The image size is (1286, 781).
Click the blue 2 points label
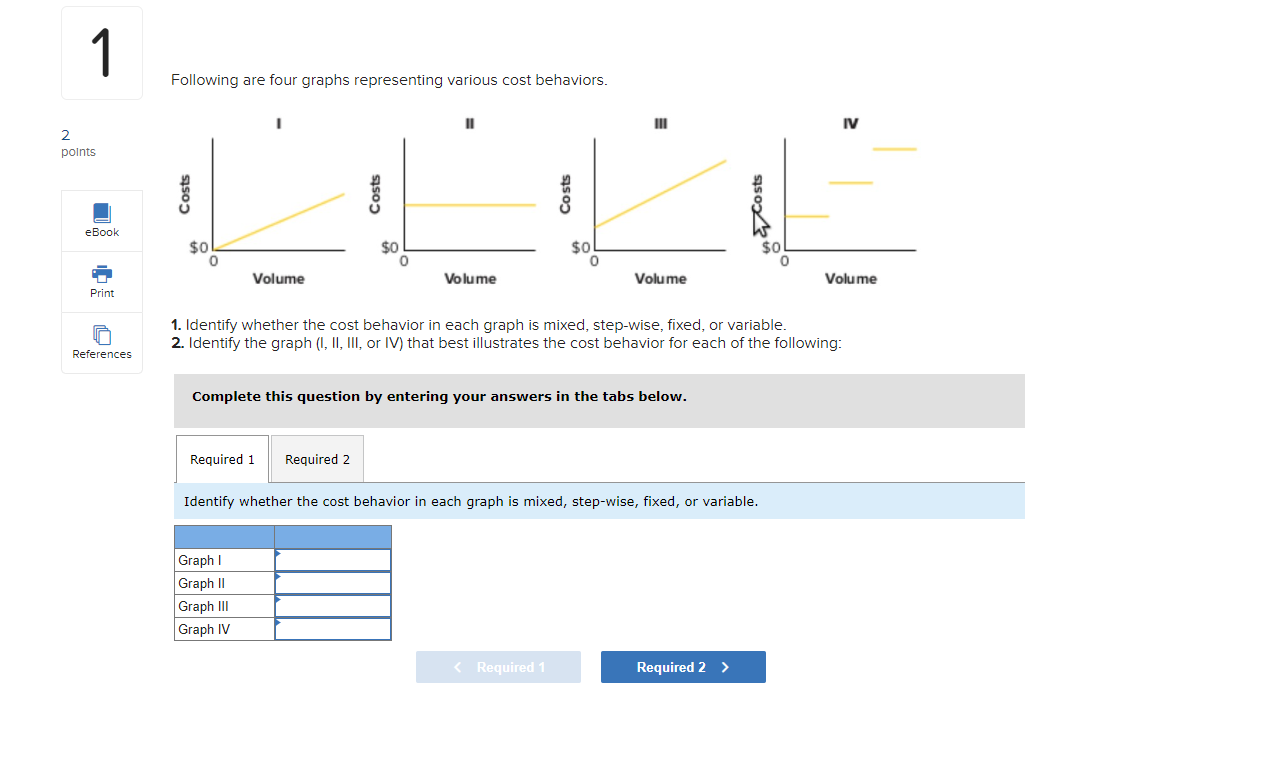point(65,134)
